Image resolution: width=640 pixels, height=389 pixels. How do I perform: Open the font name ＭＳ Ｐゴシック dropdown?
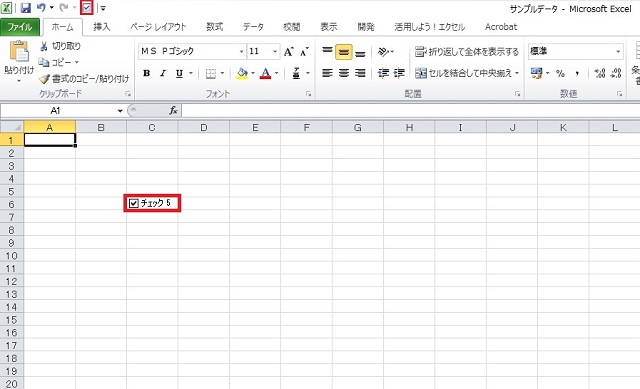click(x=241, y=51)
